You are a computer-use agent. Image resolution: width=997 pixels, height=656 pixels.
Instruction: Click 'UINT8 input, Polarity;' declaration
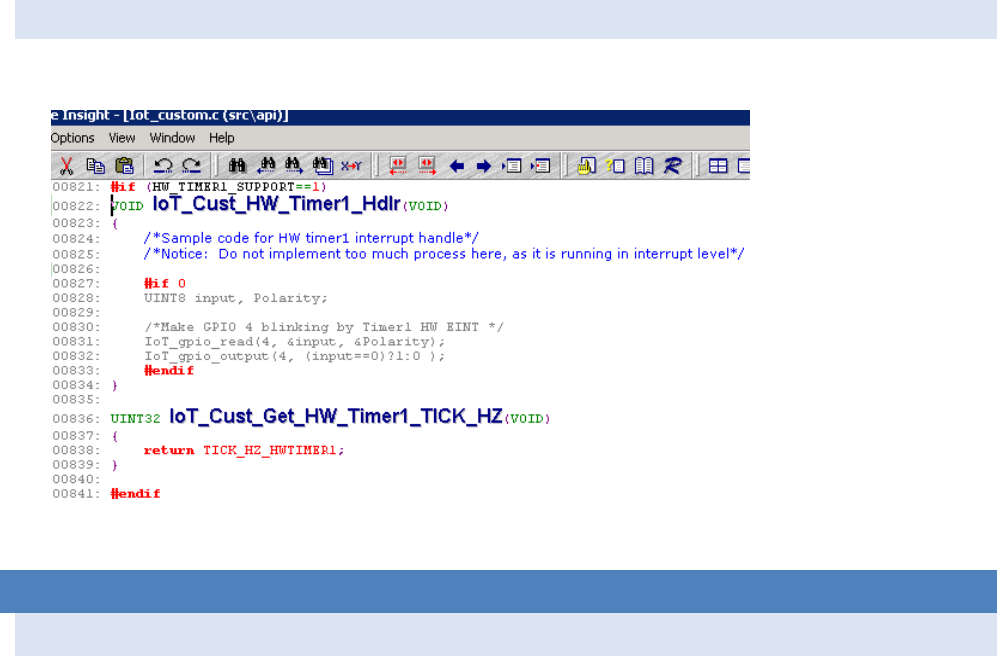coord(236,298)
